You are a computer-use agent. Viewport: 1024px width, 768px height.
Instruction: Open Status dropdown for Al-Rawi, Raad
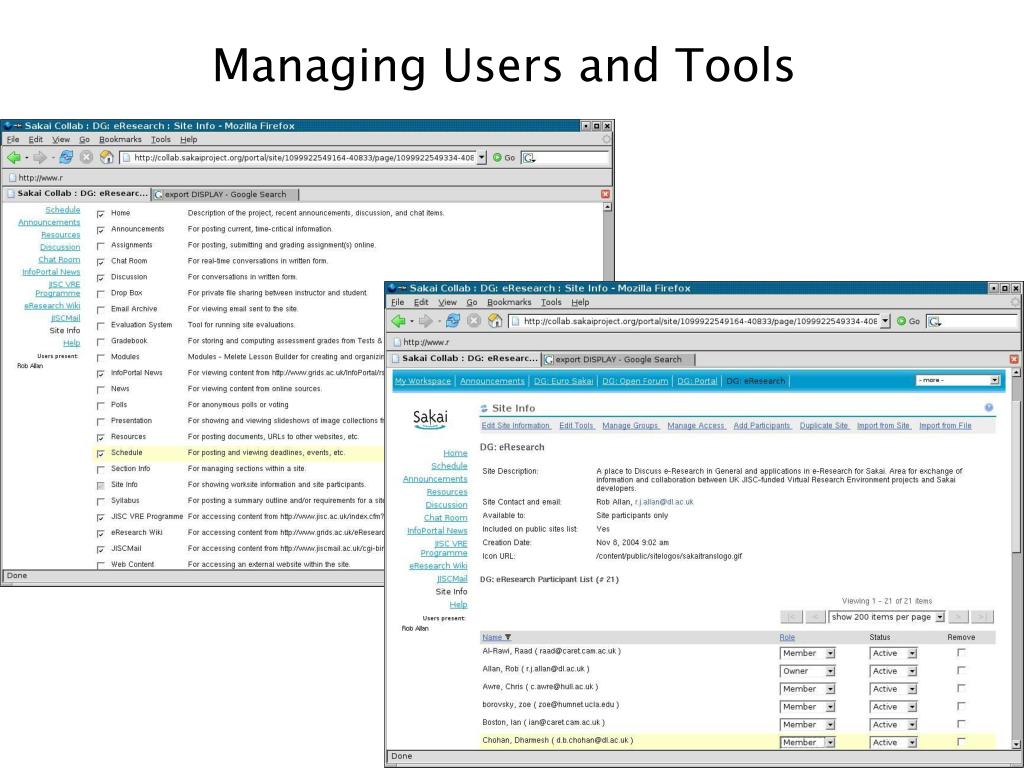point(893,653)
